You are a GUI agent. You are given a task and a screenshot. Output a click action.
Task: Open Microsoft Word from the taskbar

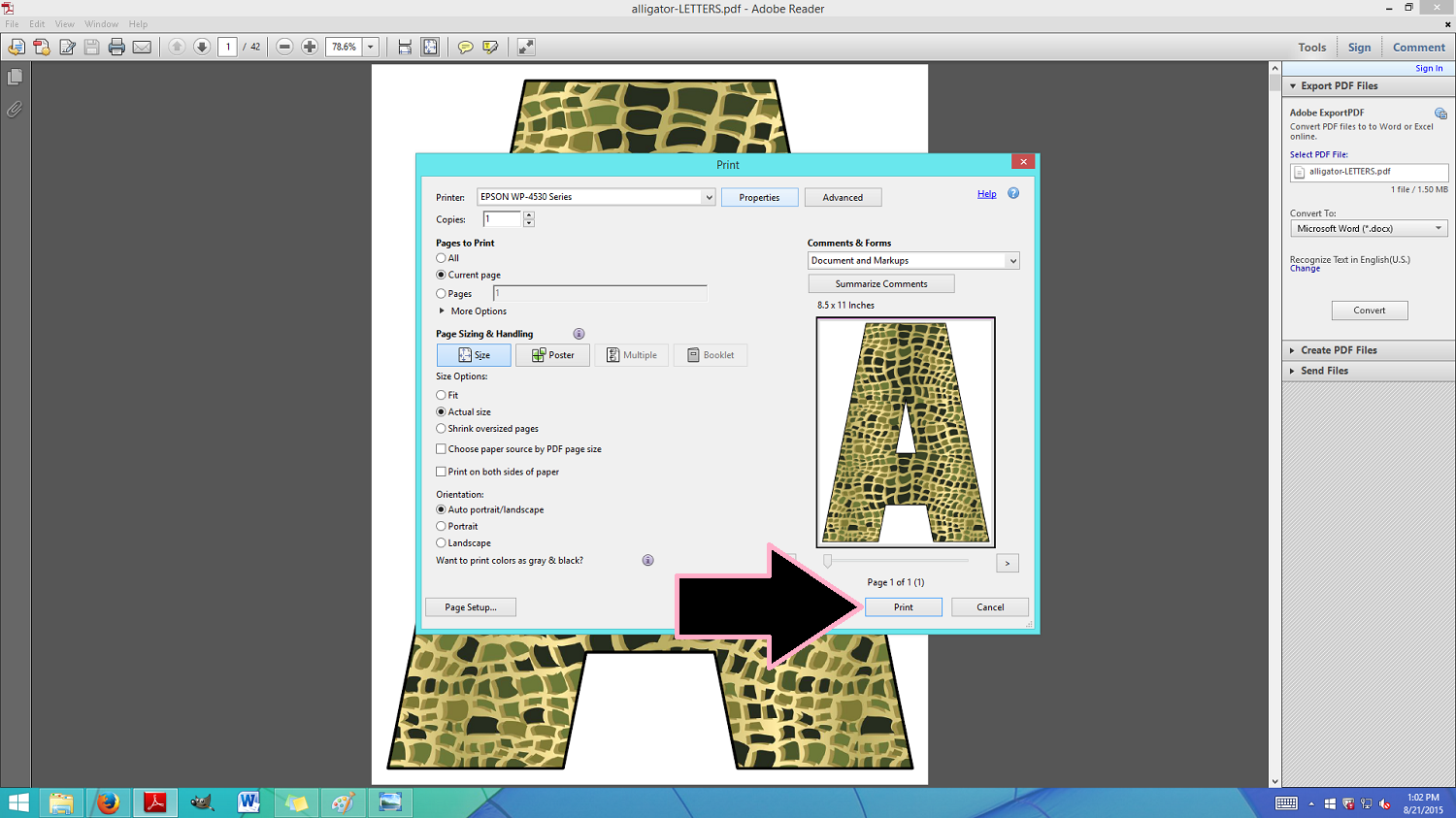click(x=248, y=802)
